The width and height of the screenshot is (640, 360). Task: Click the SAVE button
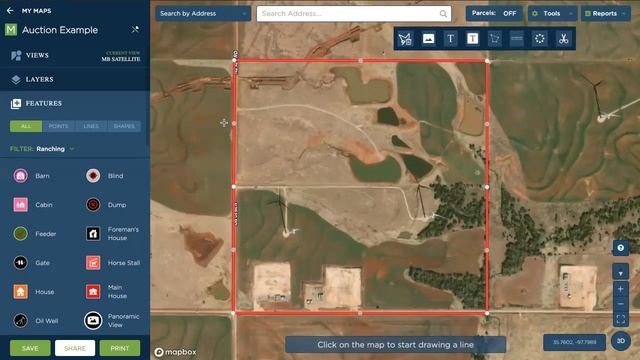pos(30,348)
